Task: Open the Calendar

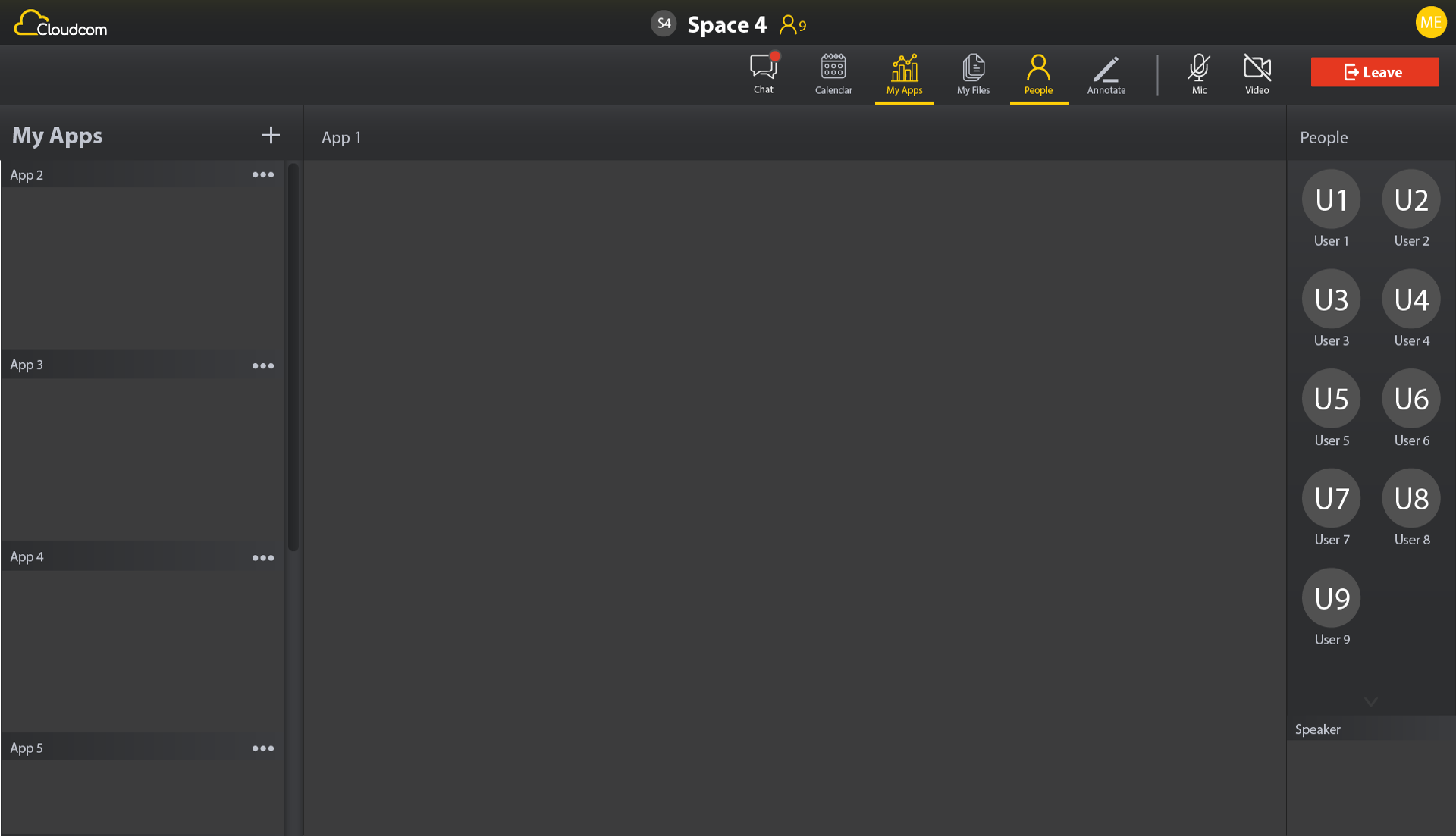Action: click(833, 74)
